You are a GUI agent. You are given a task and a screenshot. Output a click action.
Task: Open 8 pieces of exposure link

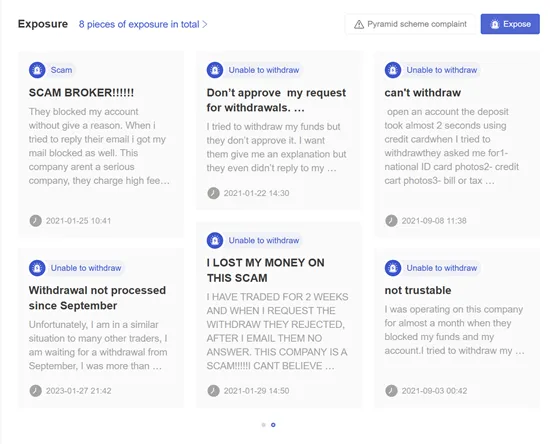pyautogui.click(x=139, y=24)
